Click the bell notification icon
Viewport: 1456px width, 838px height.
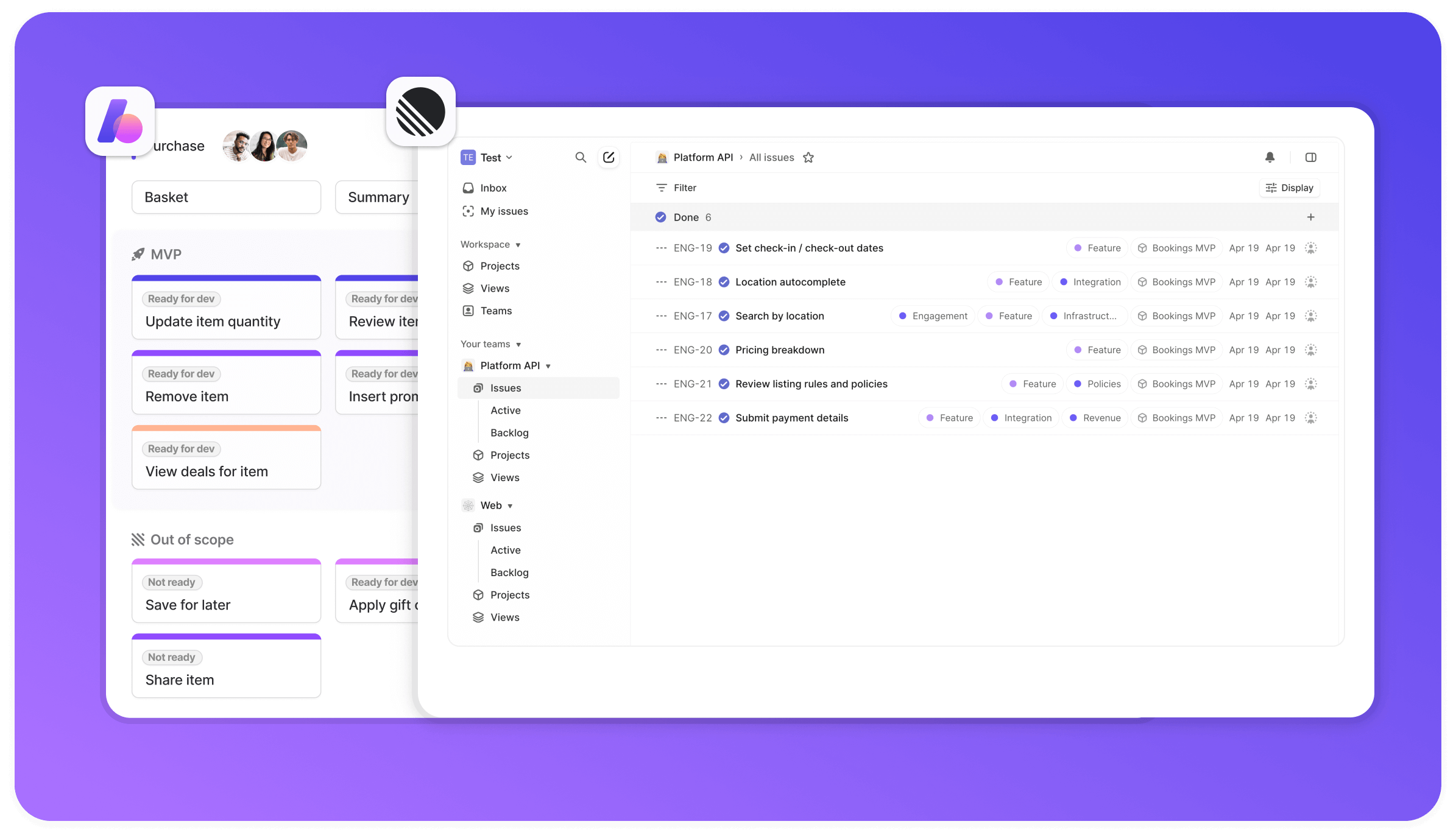click(x=1270, y=157)
